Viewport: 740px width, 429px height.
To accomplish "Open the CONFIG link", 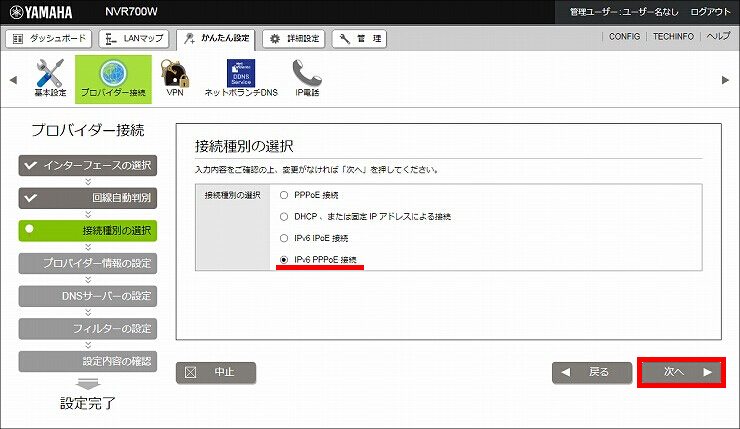I will (x=624, y=36).
